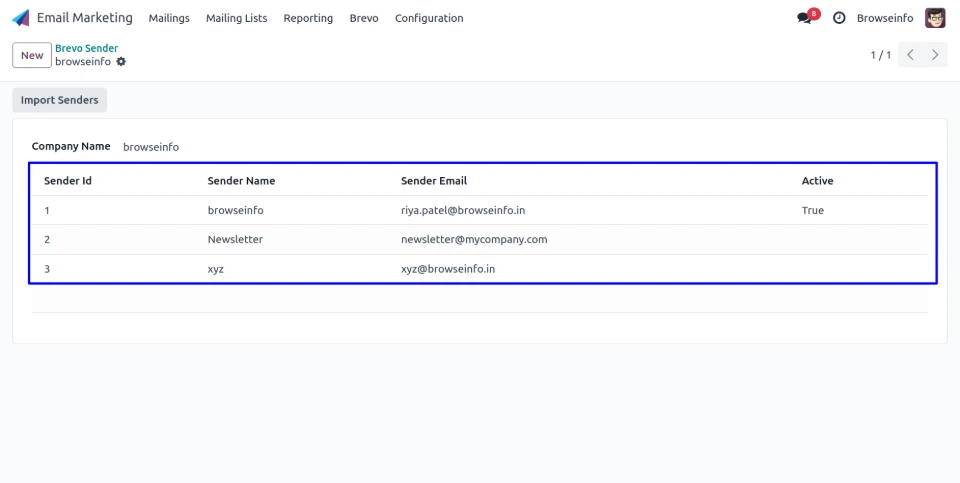
Task: Expand the Brevo menu
Action: click(364, 18)
